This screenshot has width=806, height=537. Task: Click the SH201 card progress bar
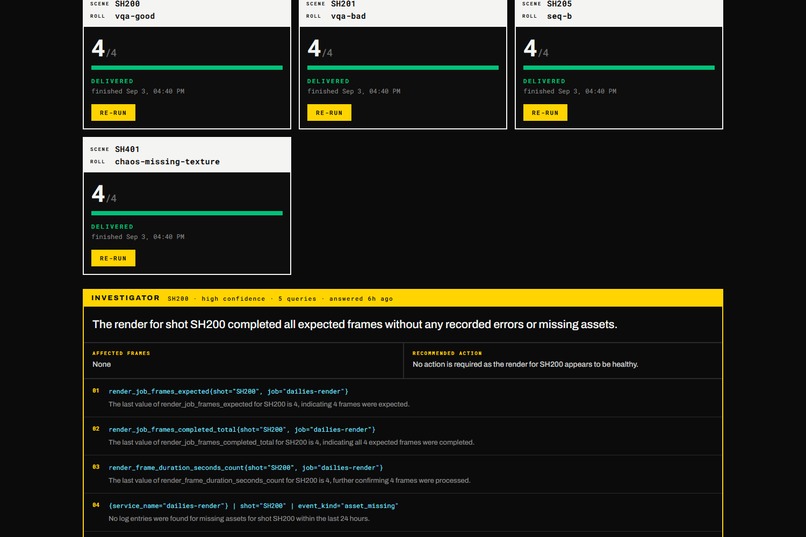(402, 67)
